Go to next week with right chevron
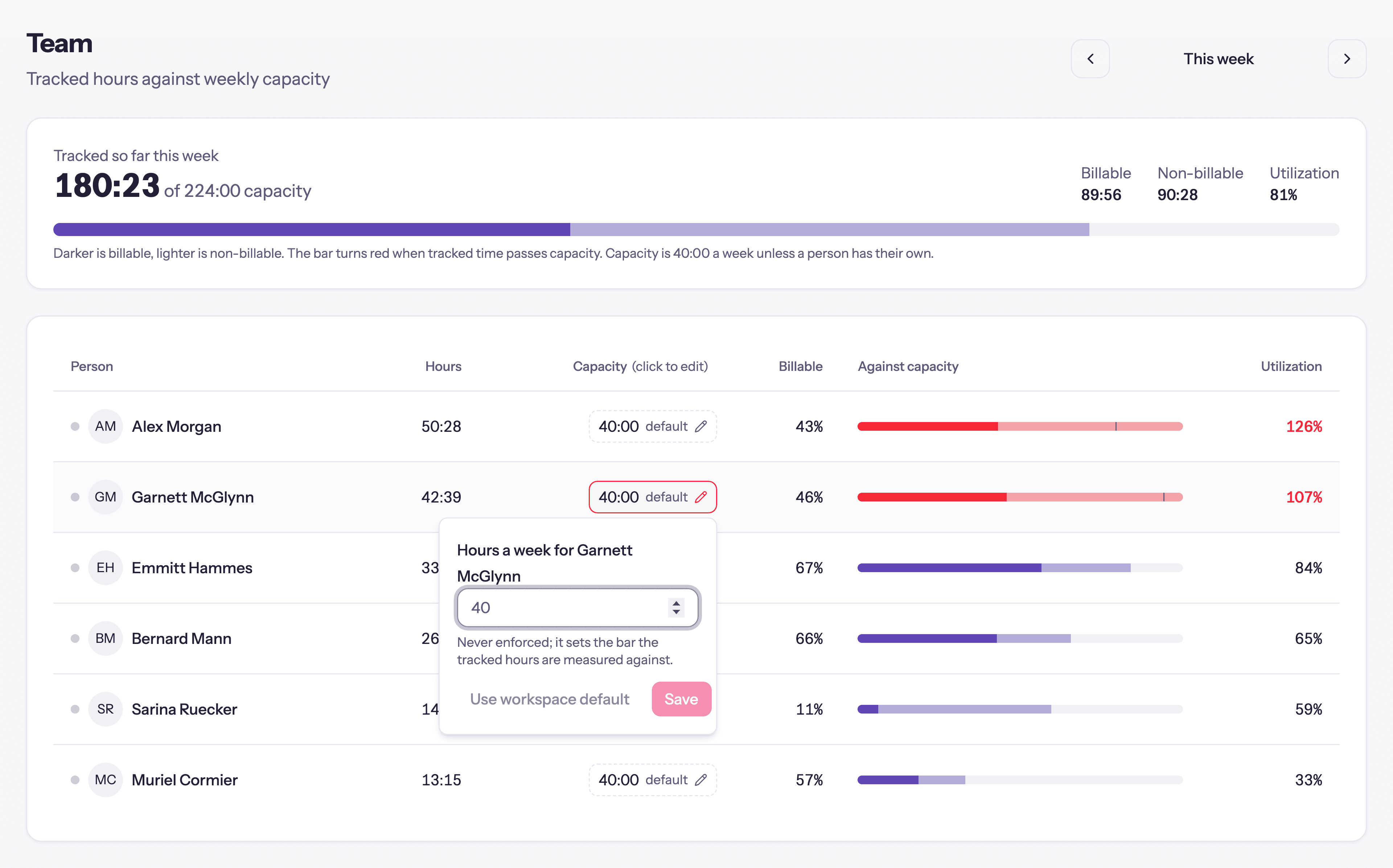 (x=1347, y=59)
